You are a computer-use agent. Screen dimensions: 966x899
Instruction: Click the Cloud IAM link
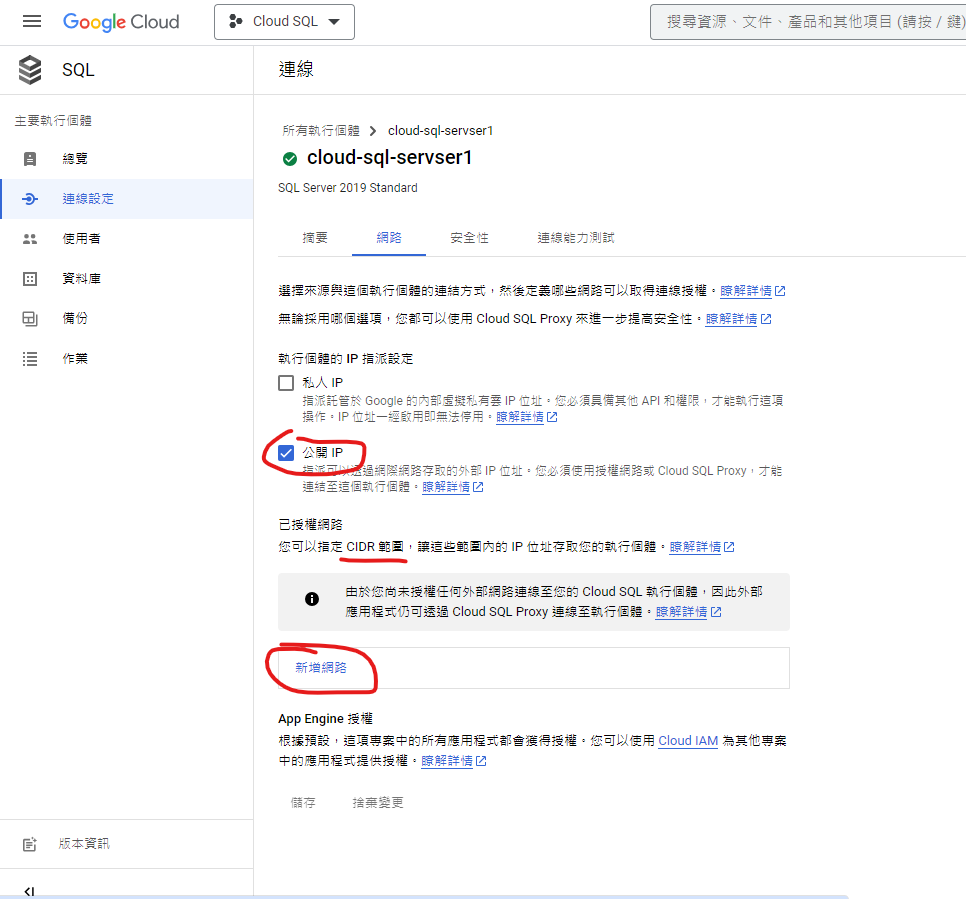[688, 741]
